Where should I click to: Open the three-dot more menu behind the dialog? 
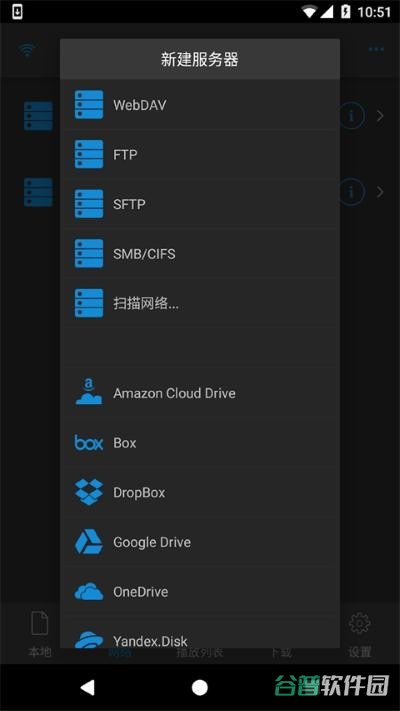click(x=376, y=49)
